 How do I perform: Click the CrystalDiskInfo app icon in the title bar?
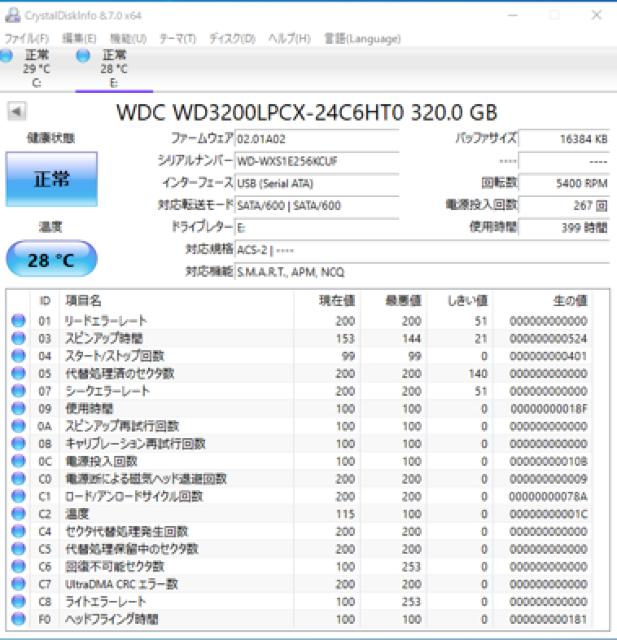pyautogui.click(x=13, y=16)
